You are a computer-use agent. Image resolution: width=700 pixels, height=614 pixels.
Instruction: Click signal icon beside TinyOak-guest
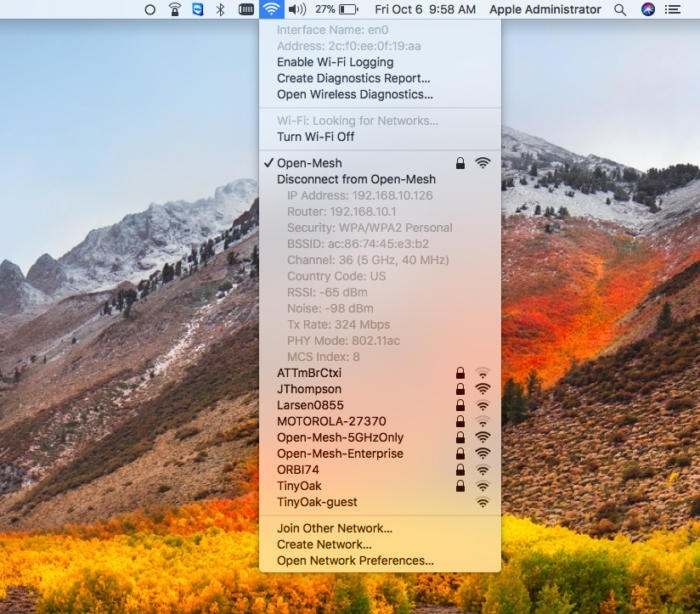[x=483, y=502]
